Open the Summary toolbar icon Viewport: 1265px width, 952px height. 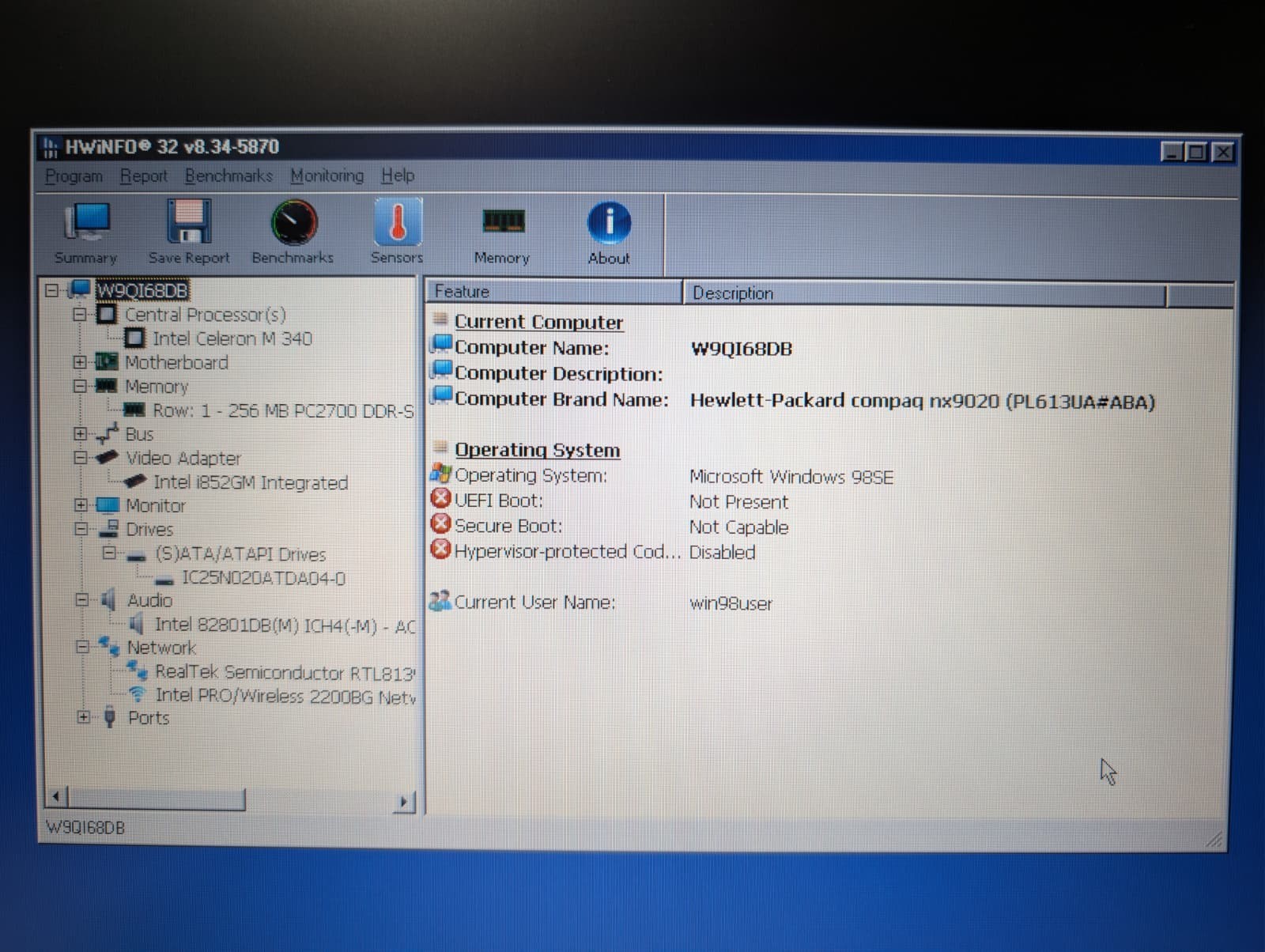85,232
